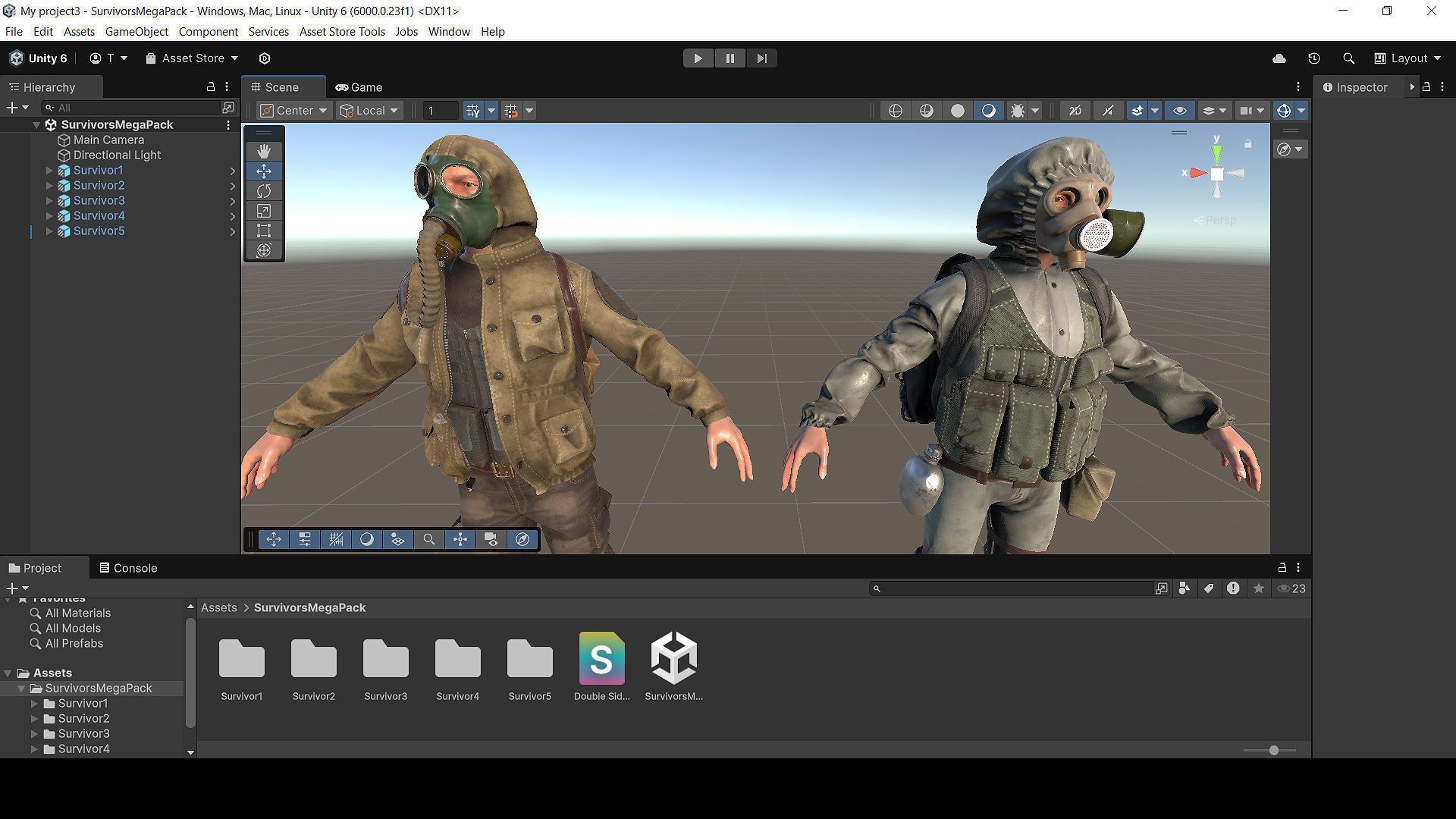Screen dimensions: 1456x819
Task: Toggle scene visibility eye icon
Action: (x=1180, y=111)
